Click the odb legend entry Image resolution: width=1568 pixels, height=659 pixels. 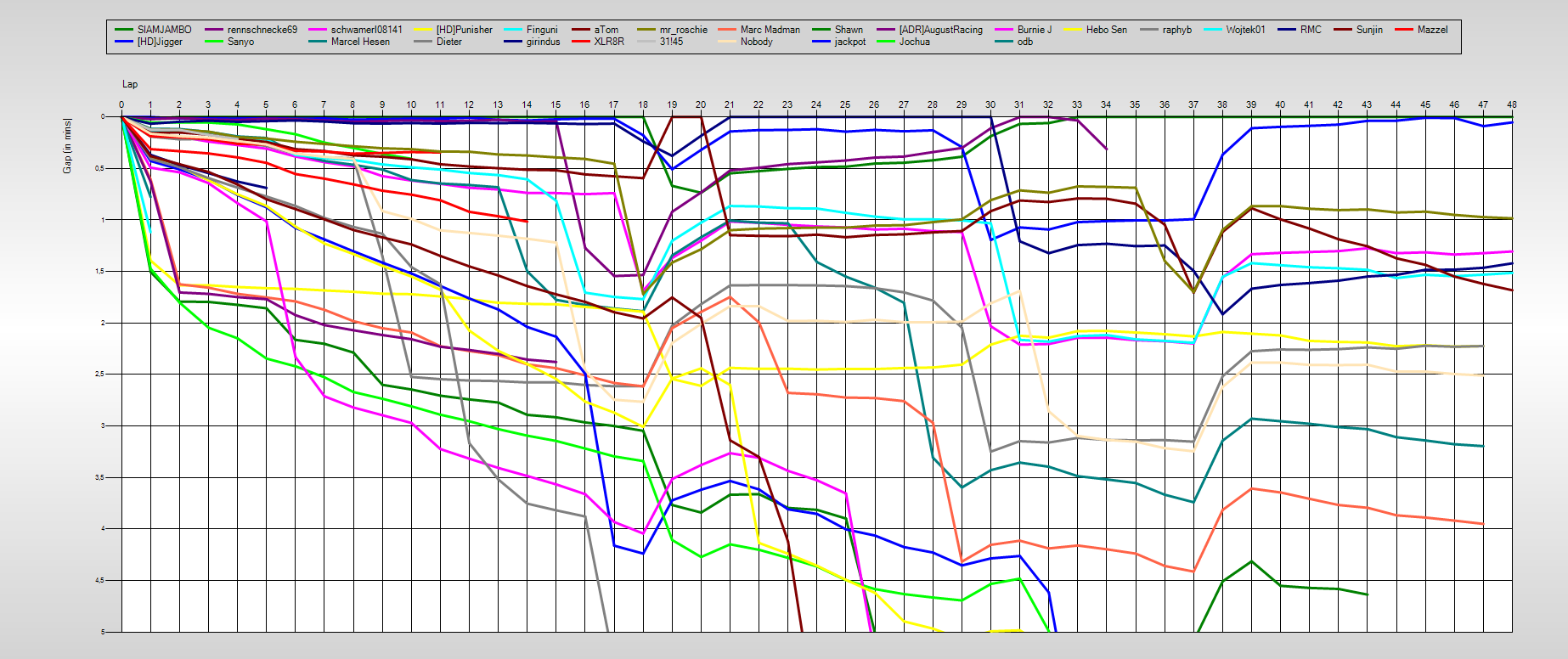(1024, 42)
